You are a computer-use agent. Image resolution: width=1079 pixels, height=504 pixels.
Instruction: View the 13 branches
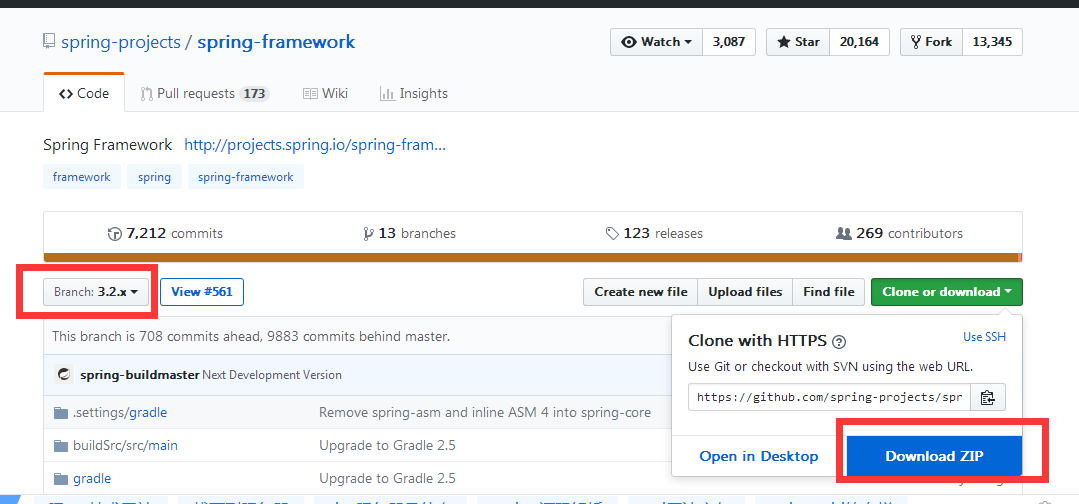click(x=409, y=233)
